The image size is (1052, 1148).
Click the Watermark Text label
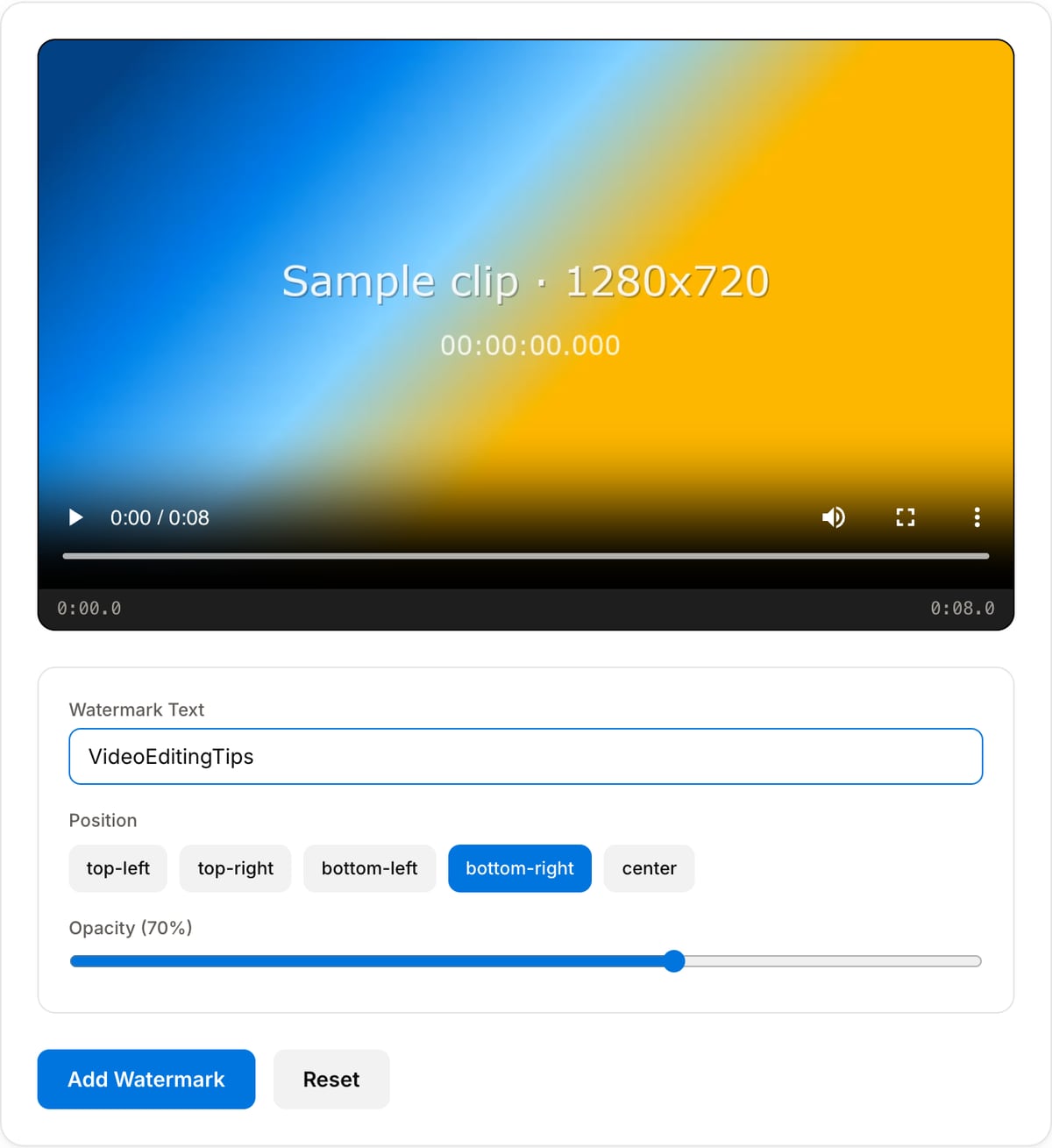tap(137, 709)
